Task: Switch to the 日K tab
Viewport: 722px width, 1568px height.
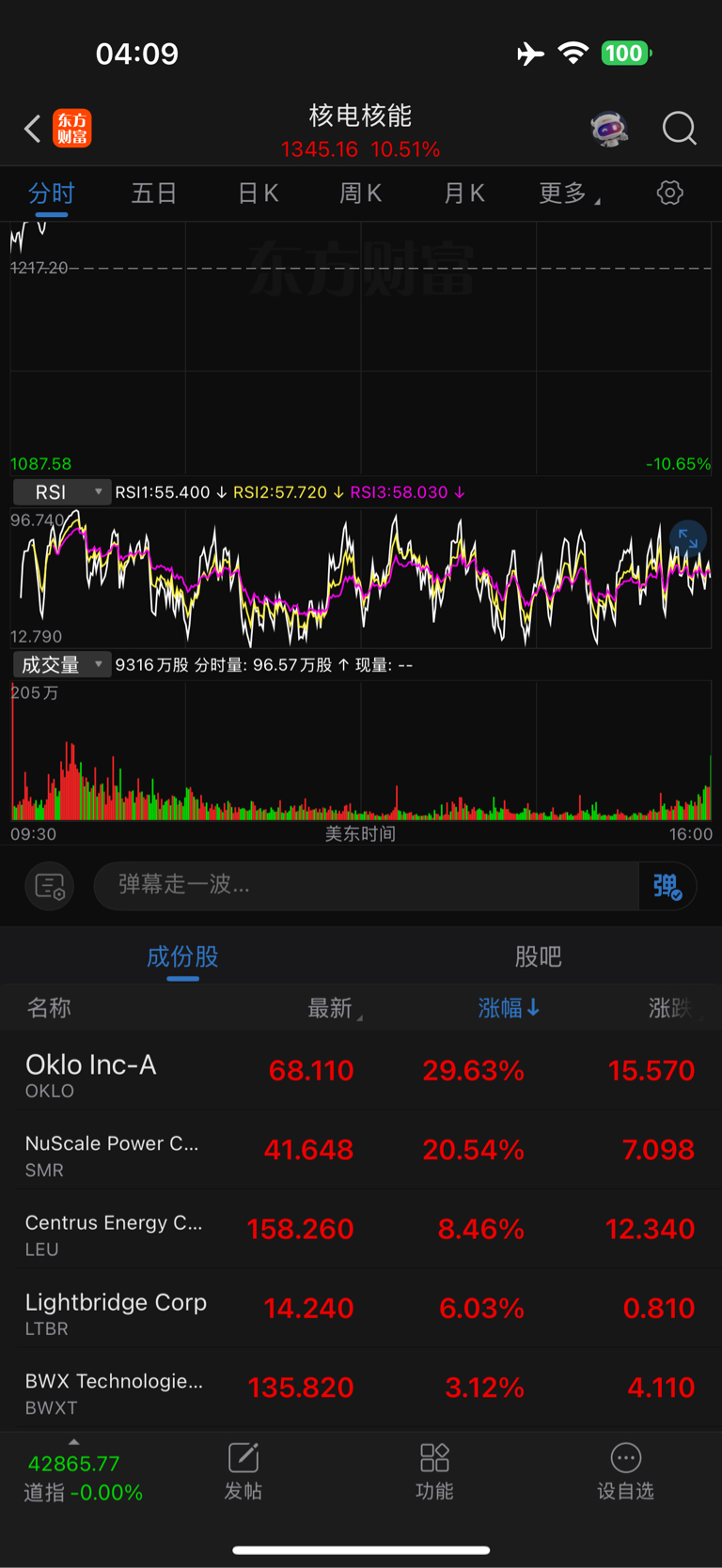Action: 258,194
